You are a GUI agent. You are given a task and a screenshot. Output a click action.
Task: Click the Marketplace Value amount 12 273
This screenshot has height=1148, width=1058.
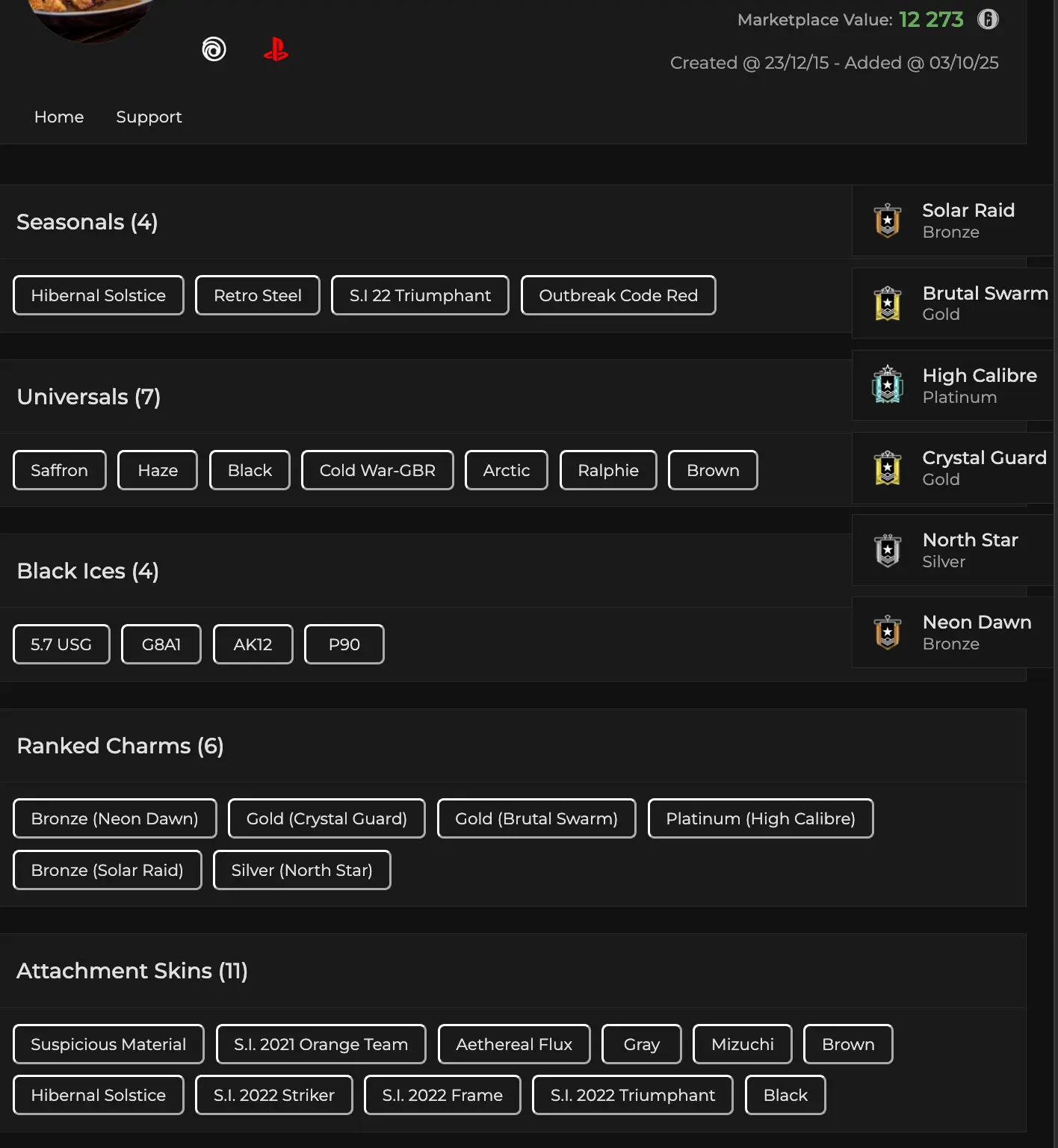(931, 19)
